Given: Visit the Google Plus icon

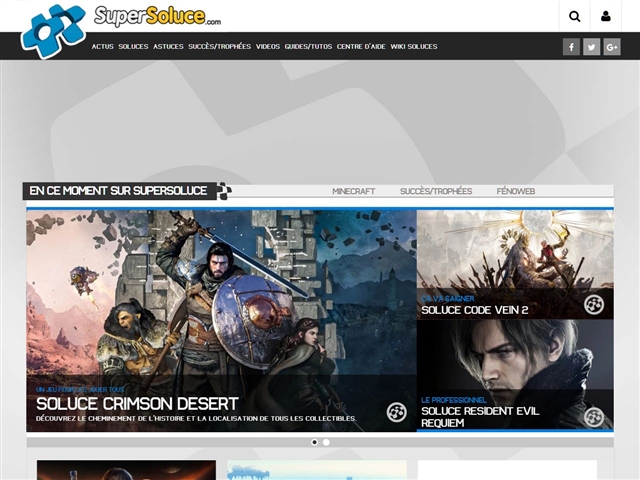Looking at the screenshot, I should pyautogui.click(x=612, y=47).
